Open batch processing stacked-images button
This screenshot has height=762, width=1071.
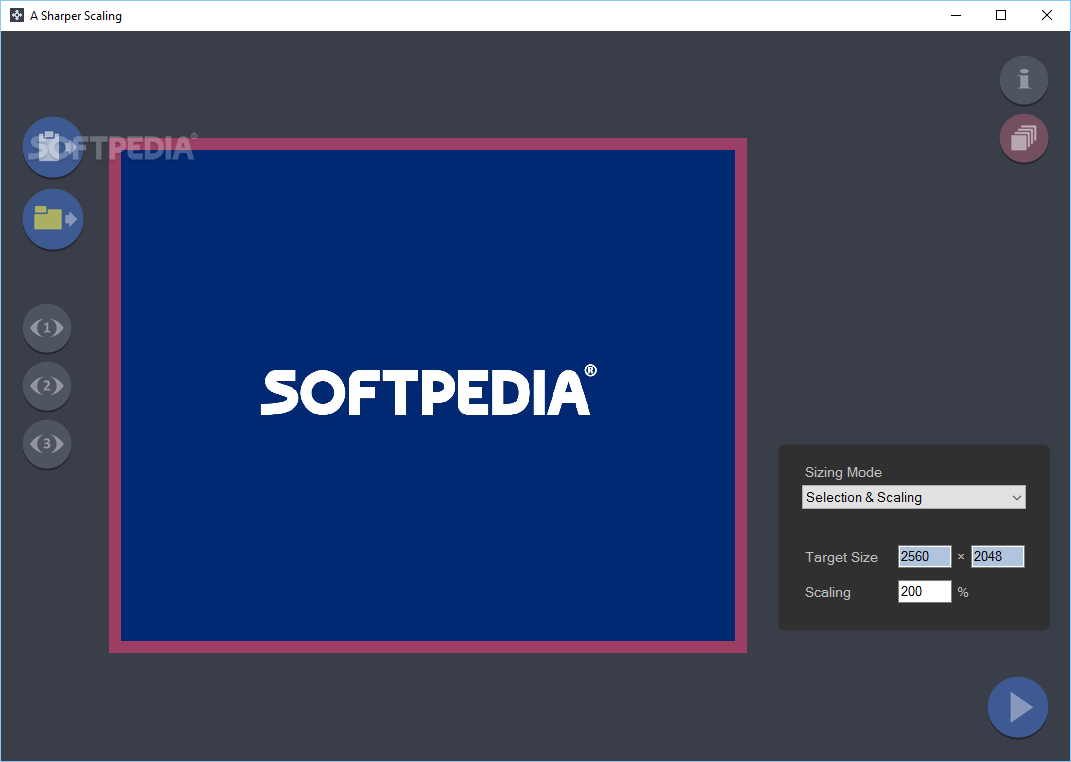click(x=1024, y=138)
